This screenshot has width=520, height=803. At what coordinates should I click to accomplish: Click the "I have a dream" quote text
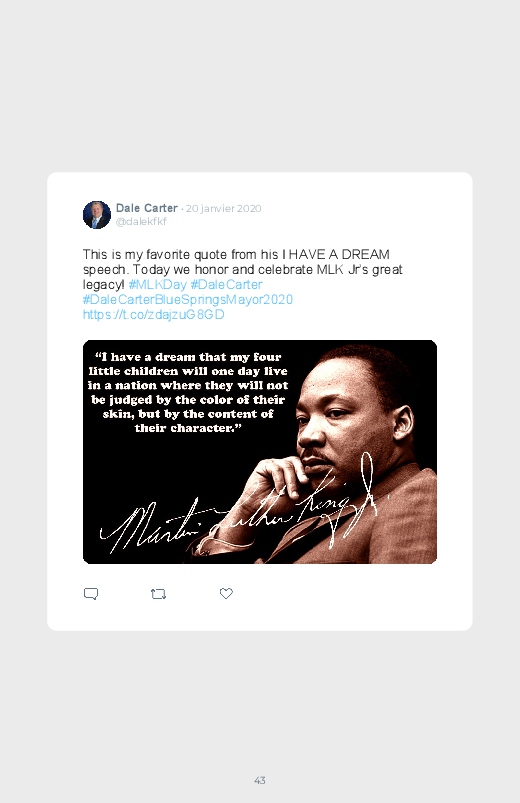click(188, 392)
